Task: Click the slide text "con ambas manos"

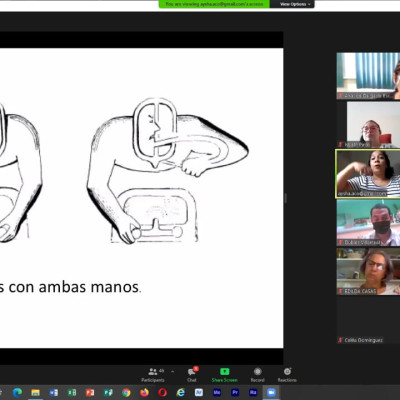Action: pos(74,287)
